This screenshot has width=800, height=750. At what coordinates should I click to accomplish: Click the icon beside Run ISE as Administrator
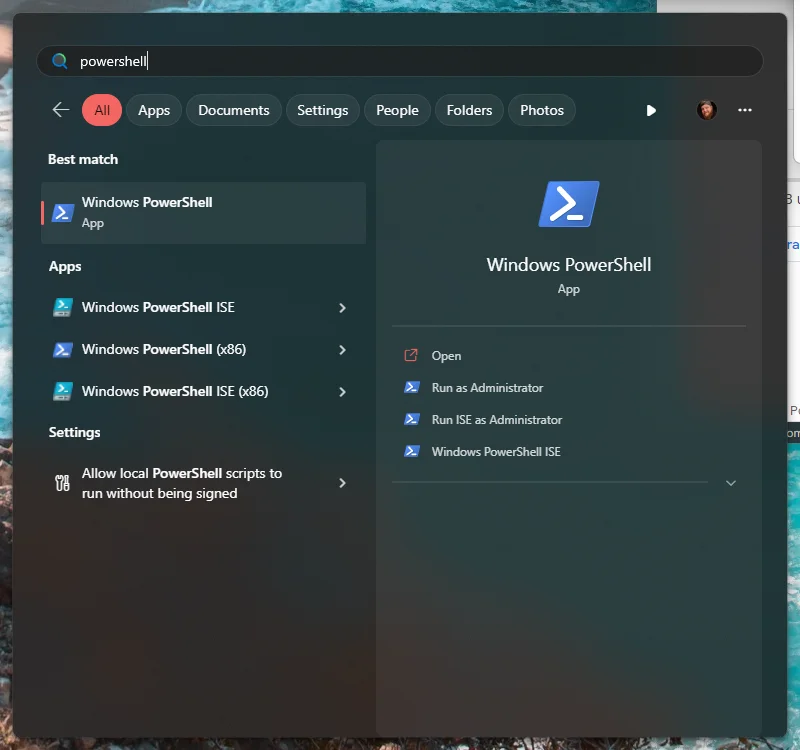click(412, 419)
